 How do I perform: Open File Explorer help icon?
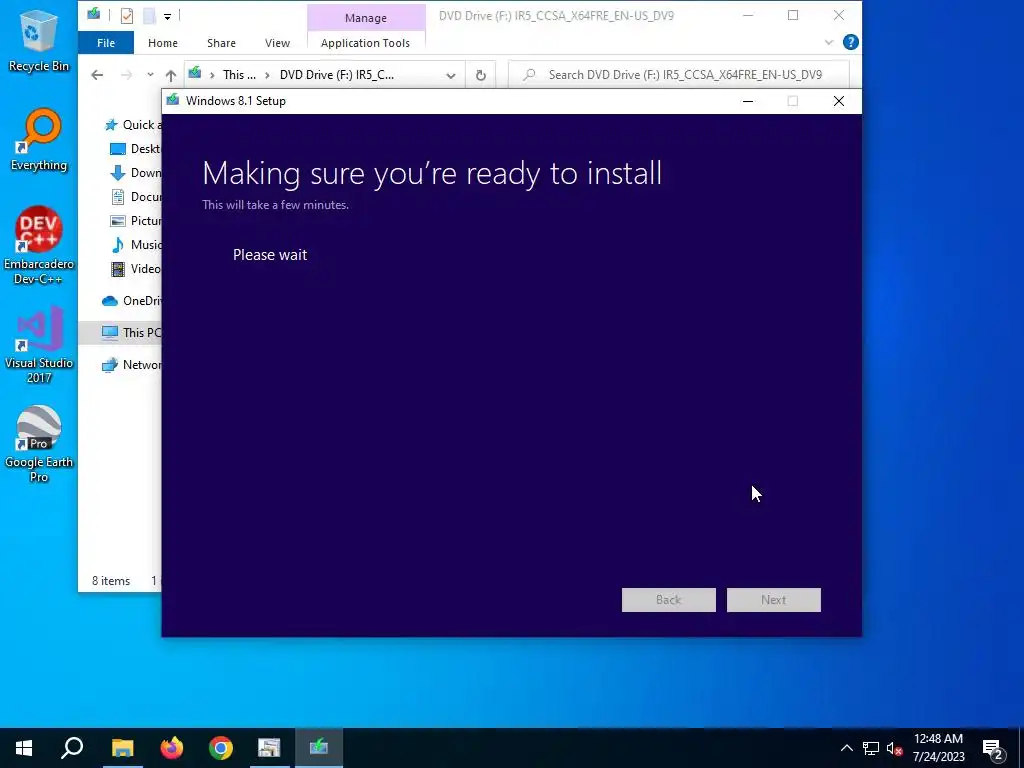pos(850,42)
